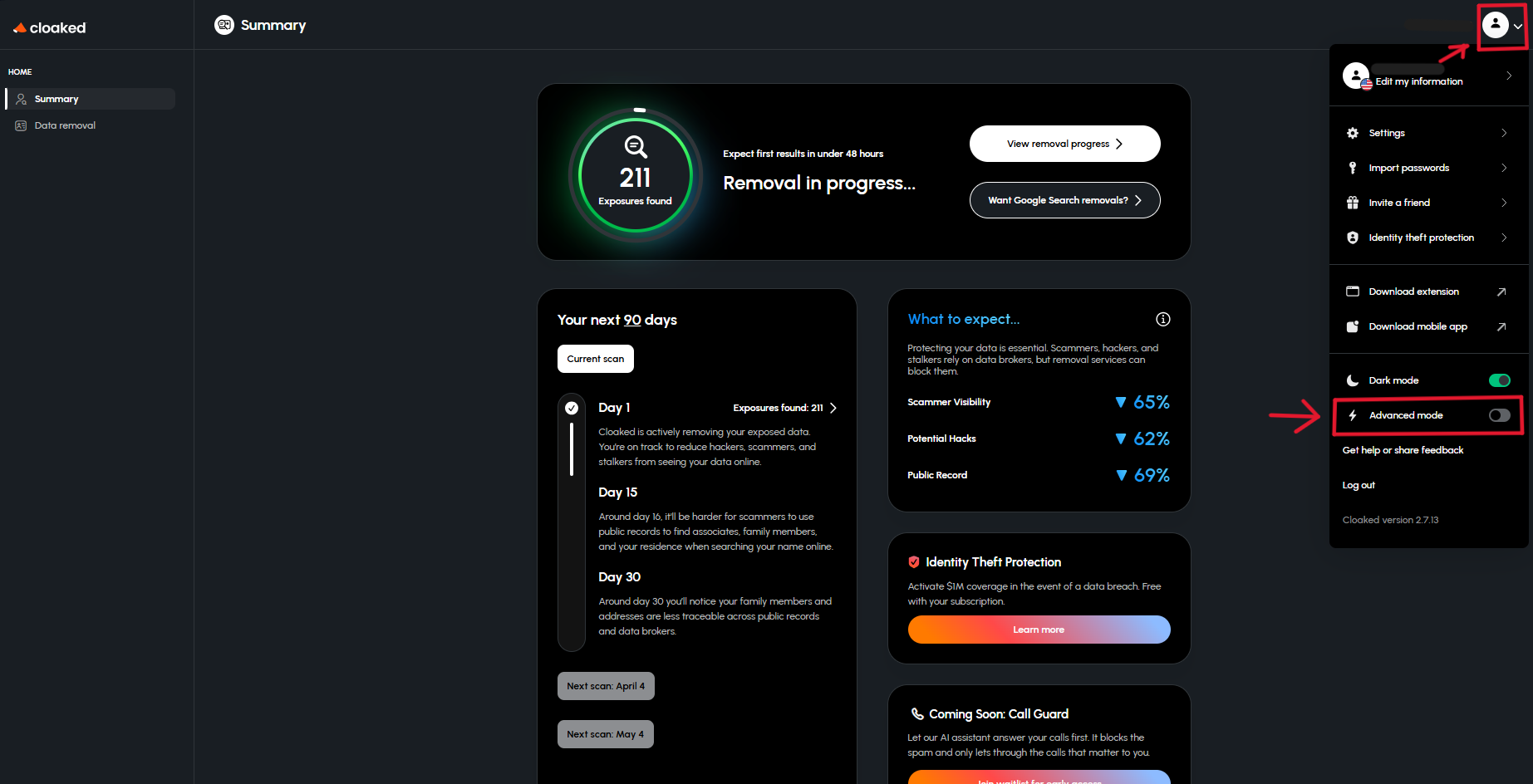Select Summary in the sidebar
The height and width of the screenshot is (784, 1533).
[91, 99]
